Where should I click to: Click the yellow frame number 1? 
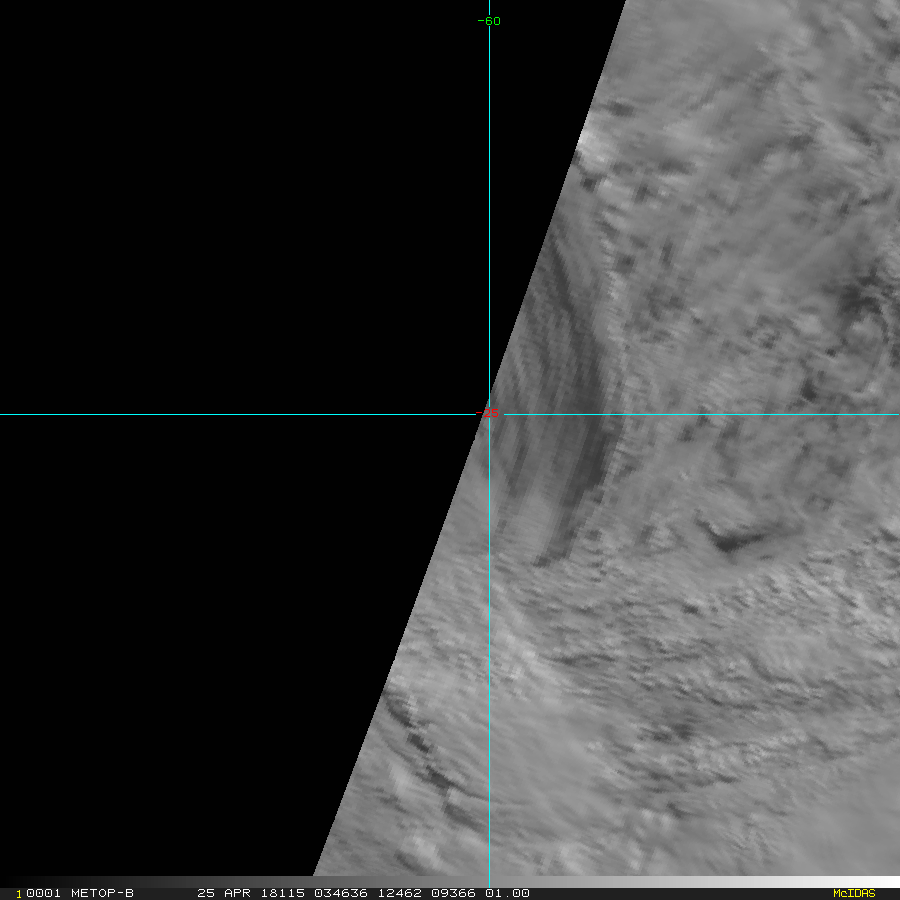(x=19, y=894)
